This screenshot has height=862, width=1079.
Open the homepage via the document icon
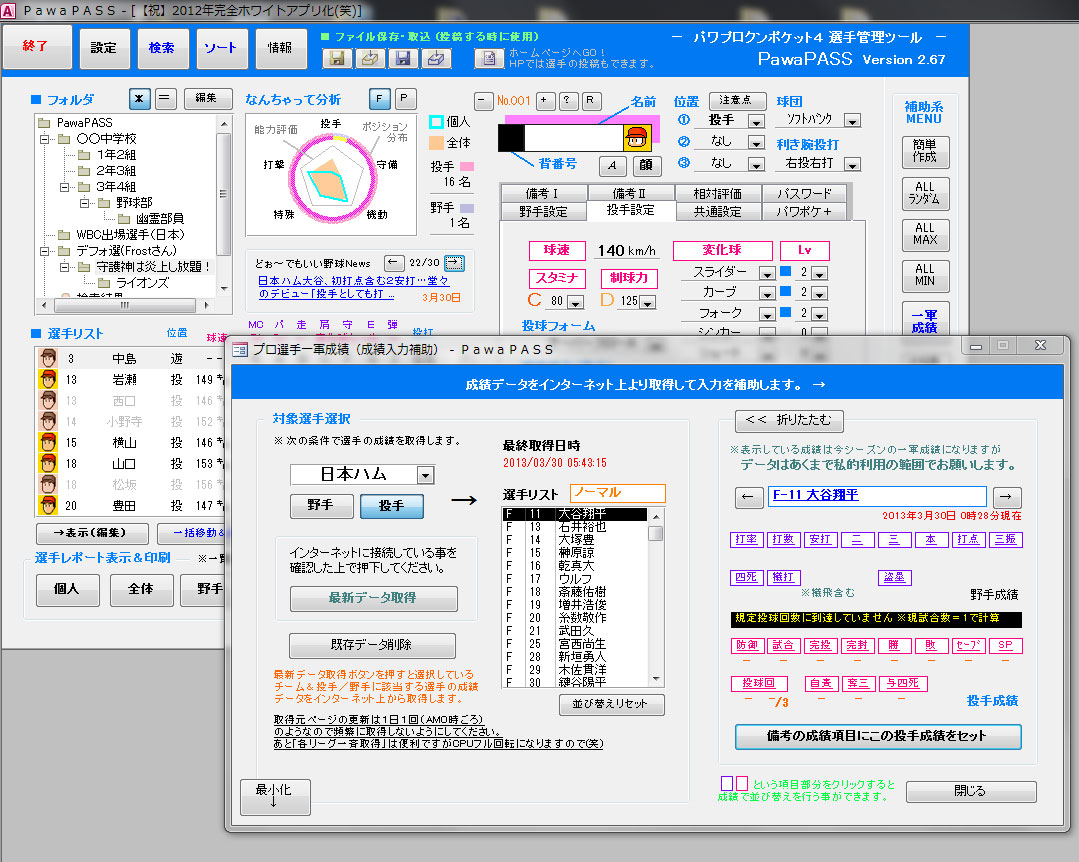tap(489, 58)
